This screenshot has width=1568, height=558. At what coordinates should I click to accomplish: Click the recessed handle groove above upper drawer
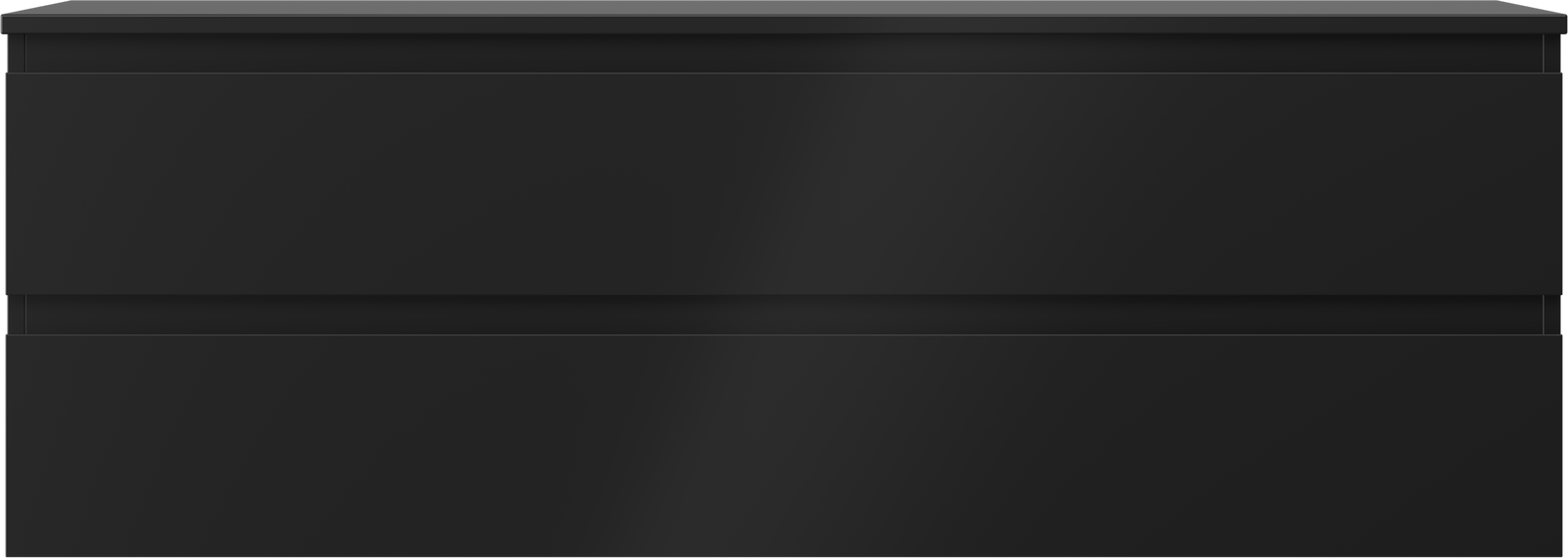coord(784,54)
